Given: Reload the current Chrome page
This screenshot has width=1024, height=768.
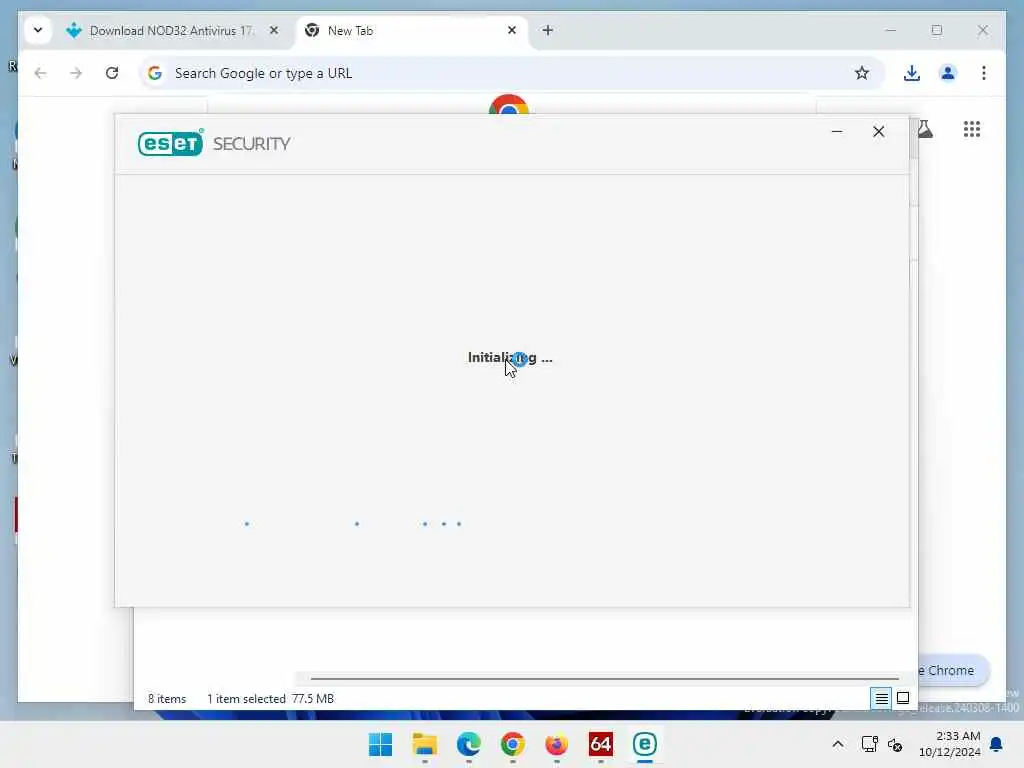Looking at the screenshot, I should point(112,73).
